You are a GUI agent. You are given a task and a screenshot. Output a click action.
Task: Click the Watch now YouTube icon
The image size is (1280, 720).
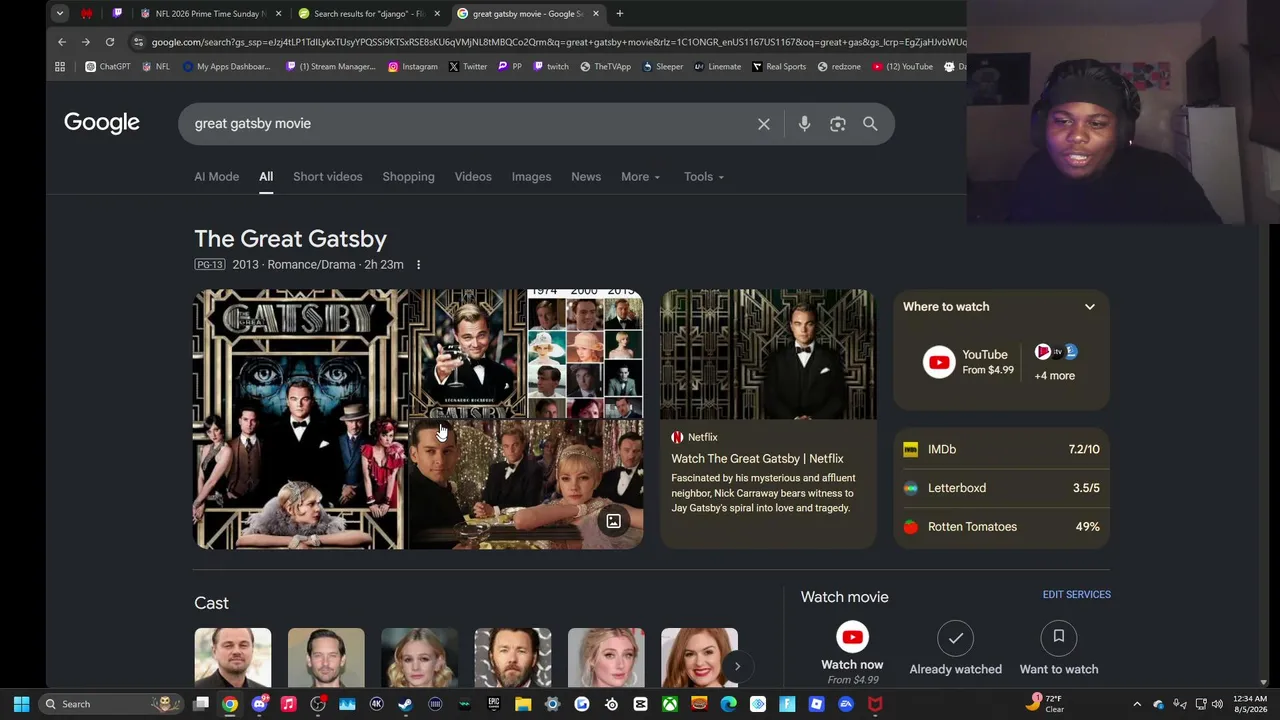pyautogui.click(x=852, y=637)
